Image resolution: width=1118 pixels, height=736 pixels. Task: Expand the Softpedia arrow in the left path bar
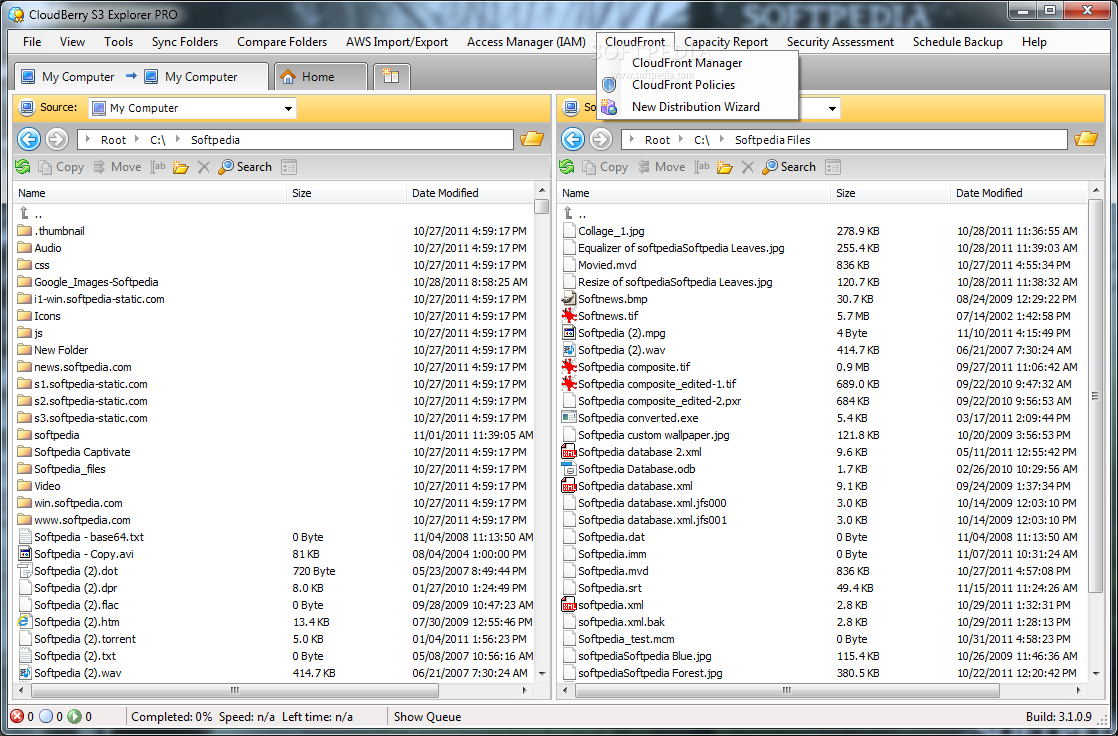point(178,140)
